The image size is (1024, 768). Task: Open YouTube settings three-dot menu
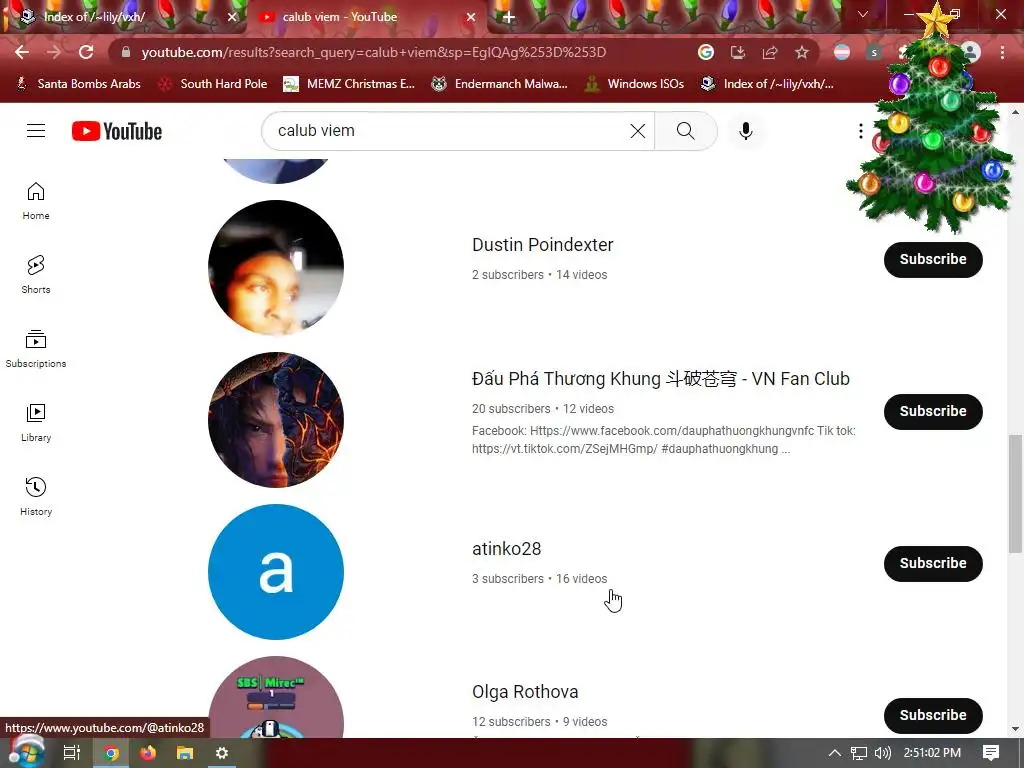click(x=861, y=131)
